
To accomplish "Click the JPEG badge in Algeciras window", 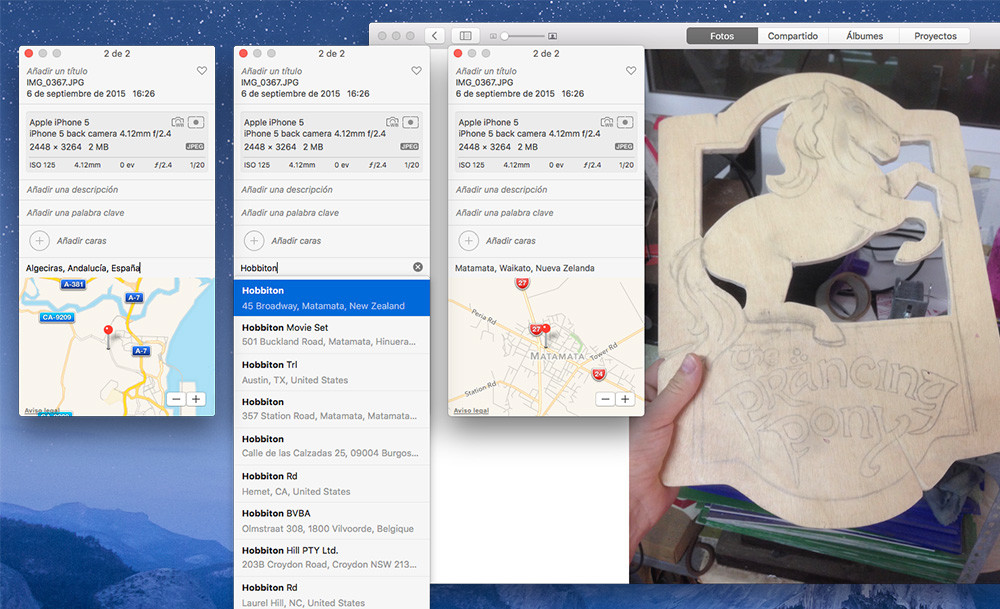I will (195, 147).
